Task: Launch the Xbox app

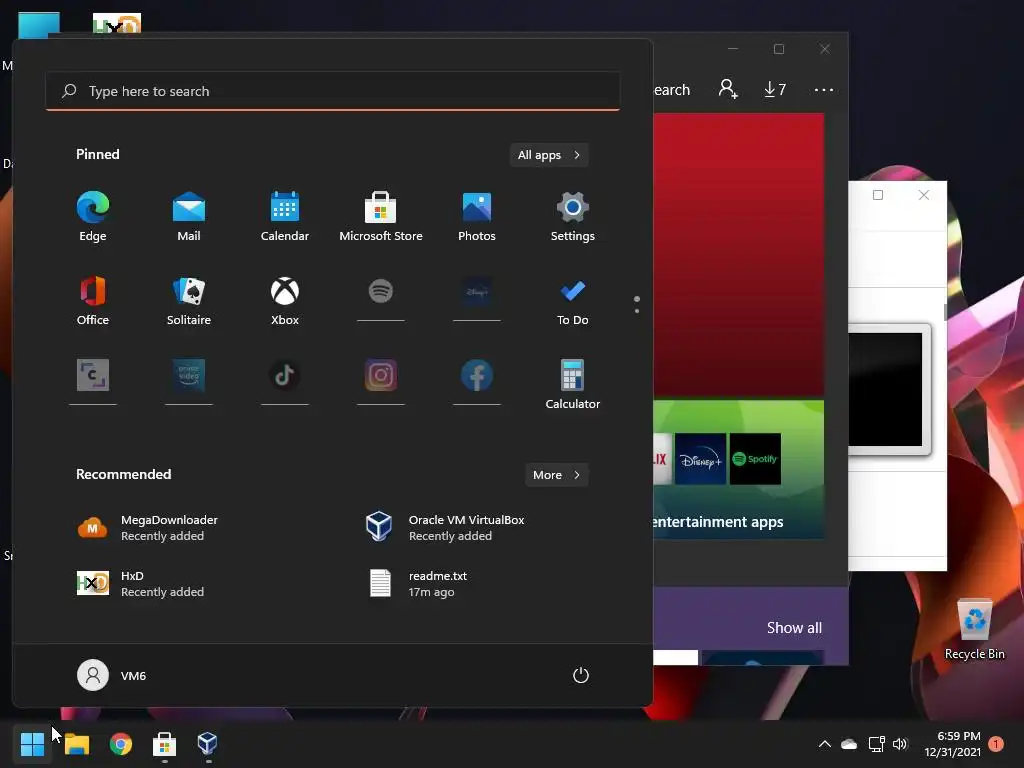Action: pos(285,300)
